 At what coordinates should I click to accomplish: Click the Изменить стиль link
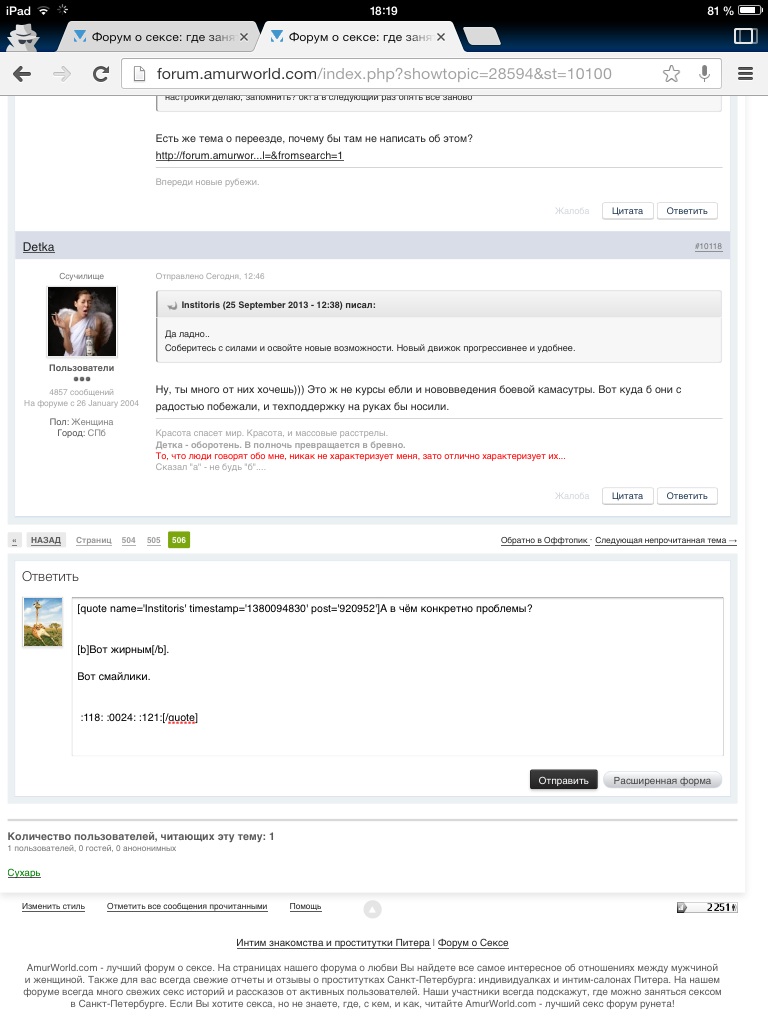tap(54, 906)
